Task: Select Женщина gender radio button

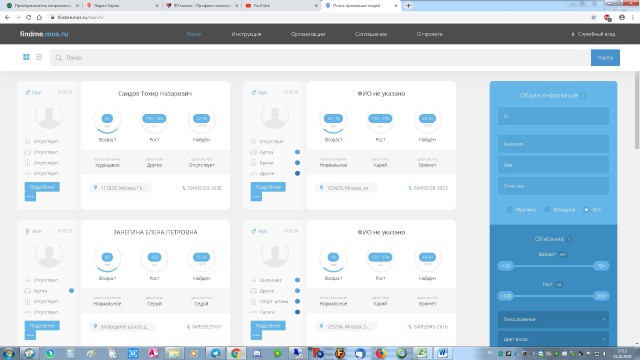Action: pos(547,209)
